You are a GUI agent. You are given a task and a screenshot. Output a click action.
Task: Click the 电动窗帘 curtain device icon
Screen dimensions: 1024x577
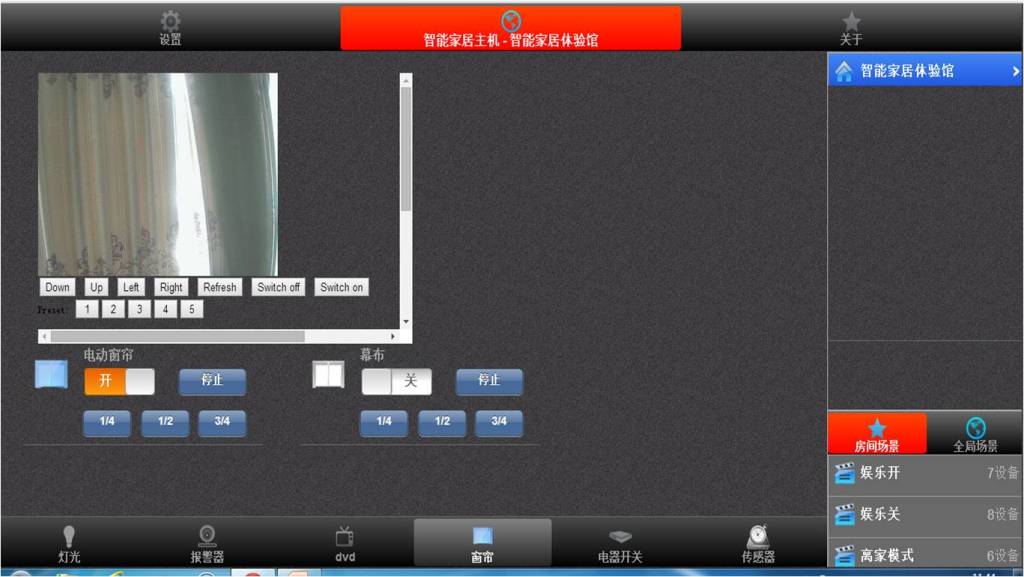51,374
